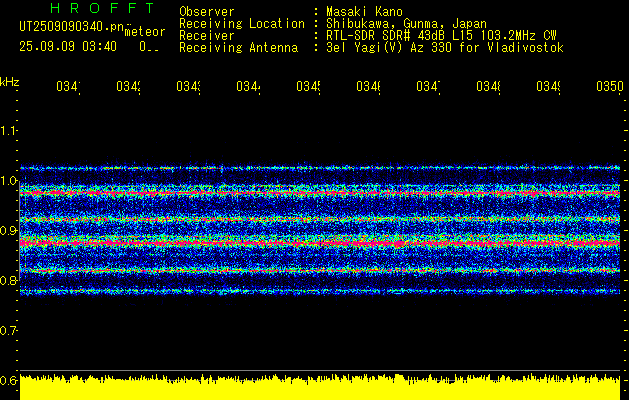Click the date stamp 25.09.09 03:40
The image size is (629, 400).
point(68,47)
